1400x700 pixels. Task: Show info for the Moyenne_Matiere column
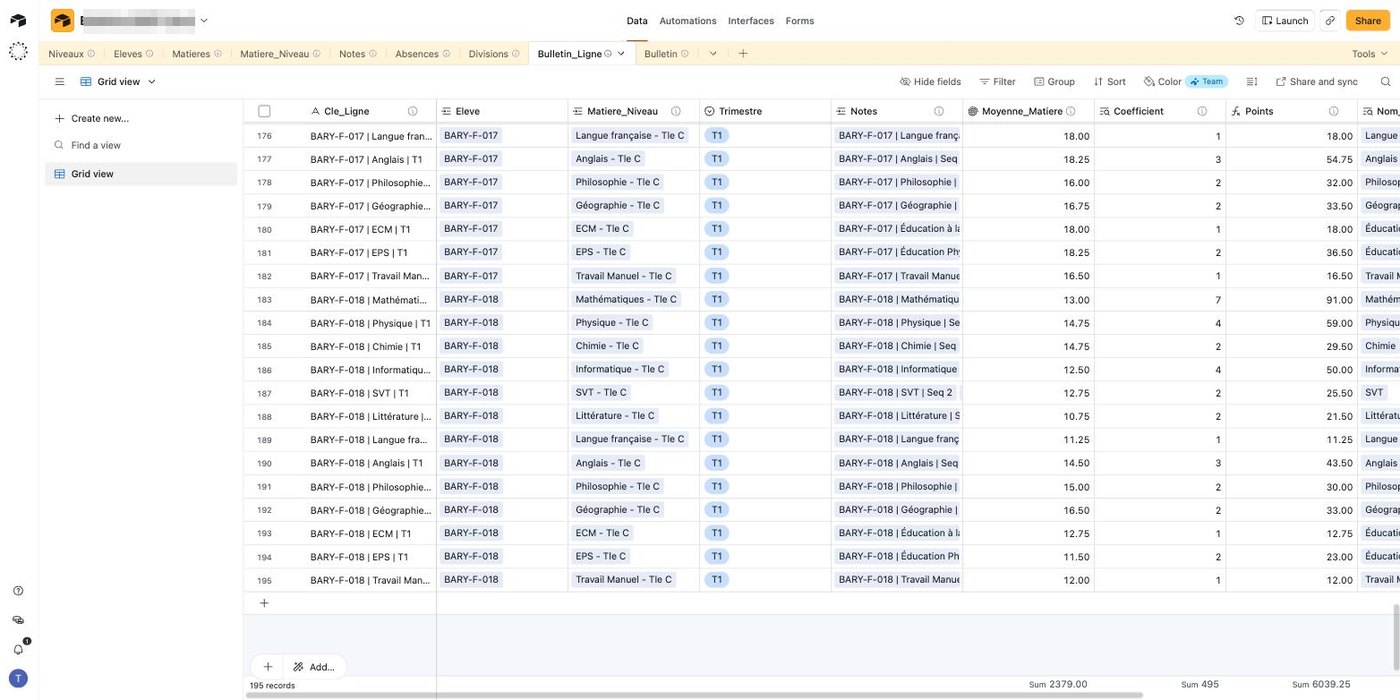point(1070,111)
